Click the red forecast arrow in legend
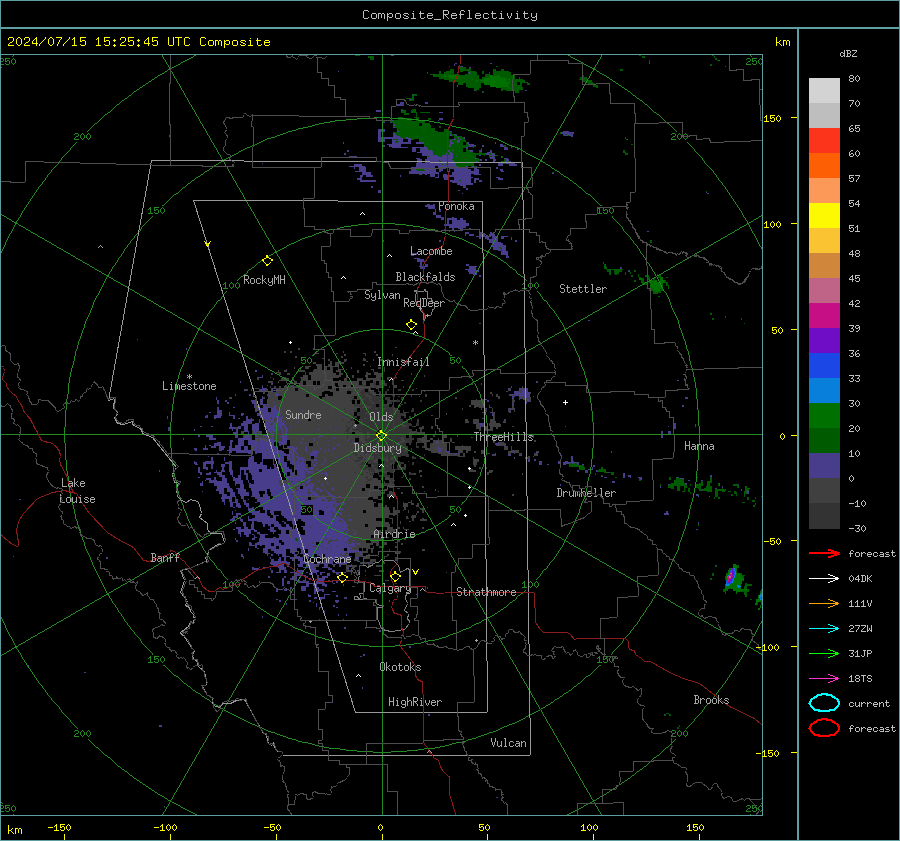This screenshot has width=900, height=841. (x=824, y=553)
